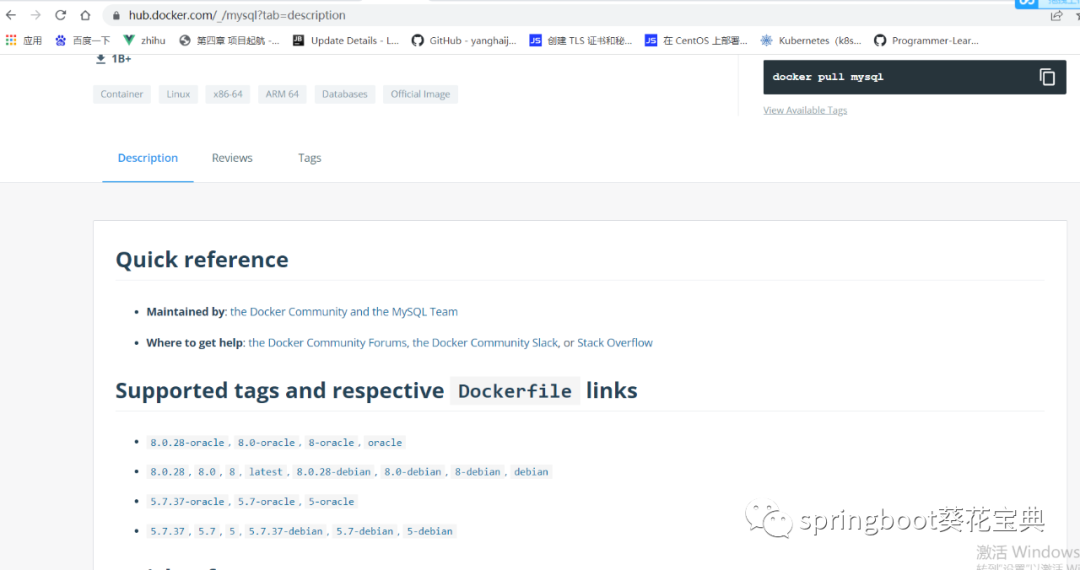Viewport: 1080px width, 570px height.
Task: Click the address bar lock icon
Action: 116,15
